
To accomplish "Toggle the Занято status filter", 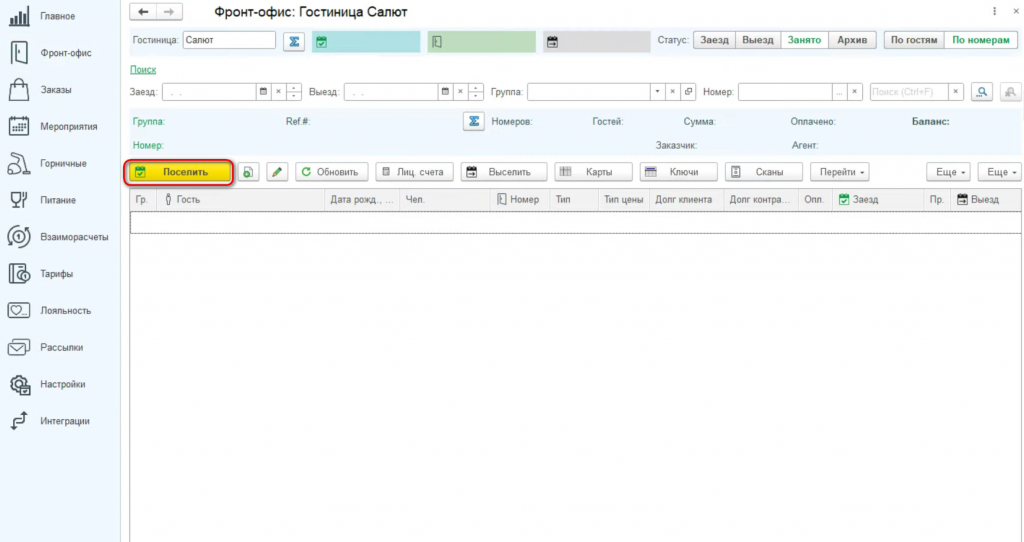I will pyautogui.click(x=804, y=40).
